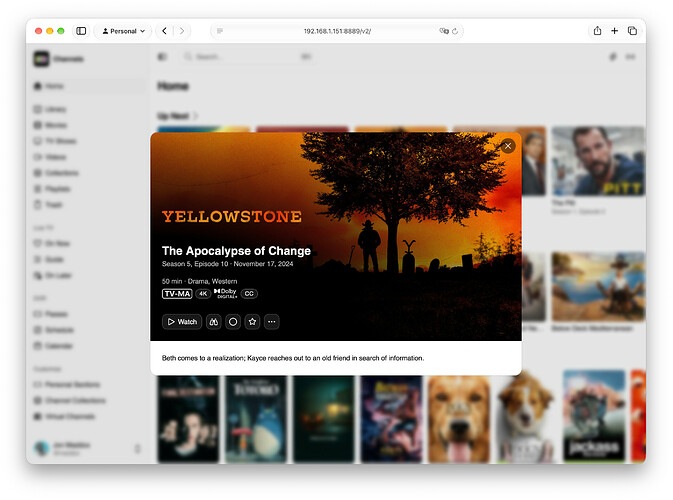Reload the page with the refresh icon

455,31
